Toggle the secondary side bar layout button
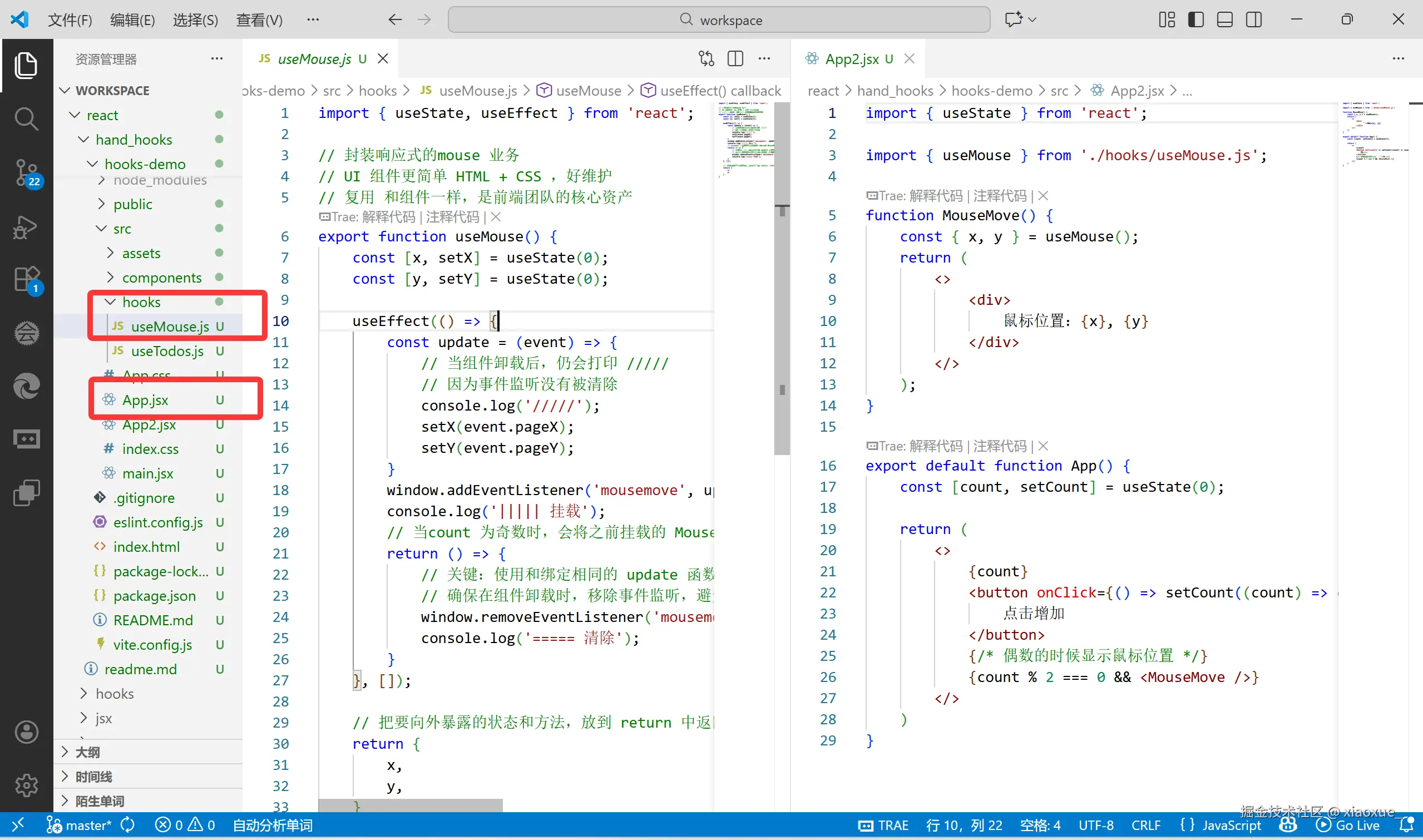This screenshot has height=840, width=1423. click(1254, 20)
